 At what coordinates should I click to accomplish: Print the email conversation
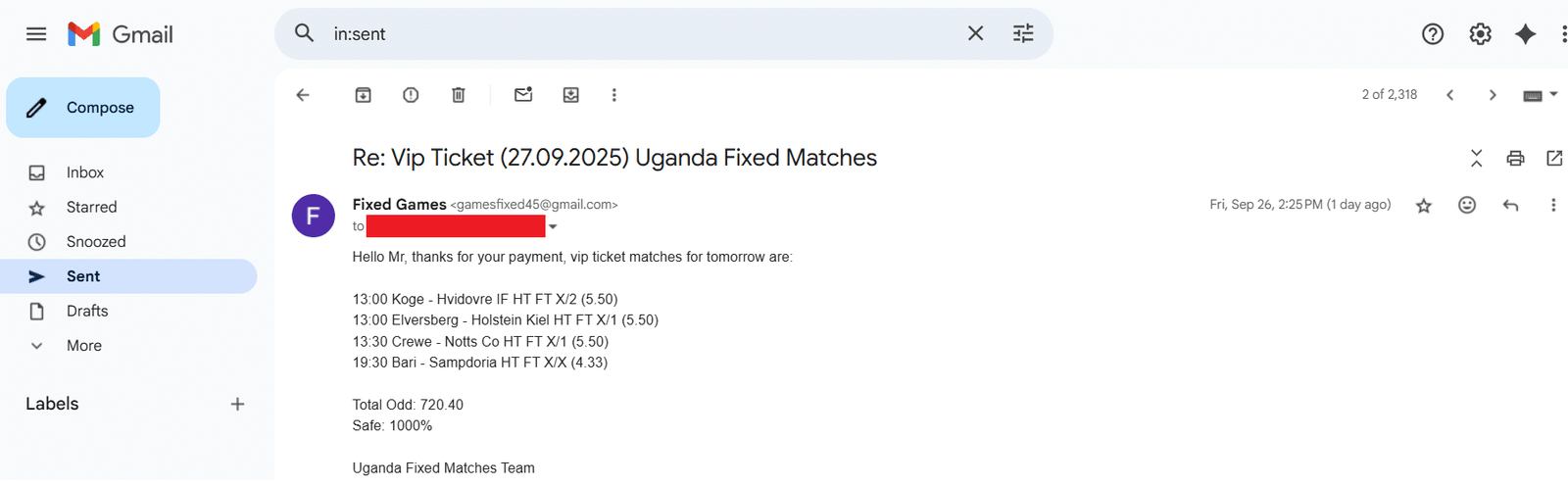tap(1515, 158)
